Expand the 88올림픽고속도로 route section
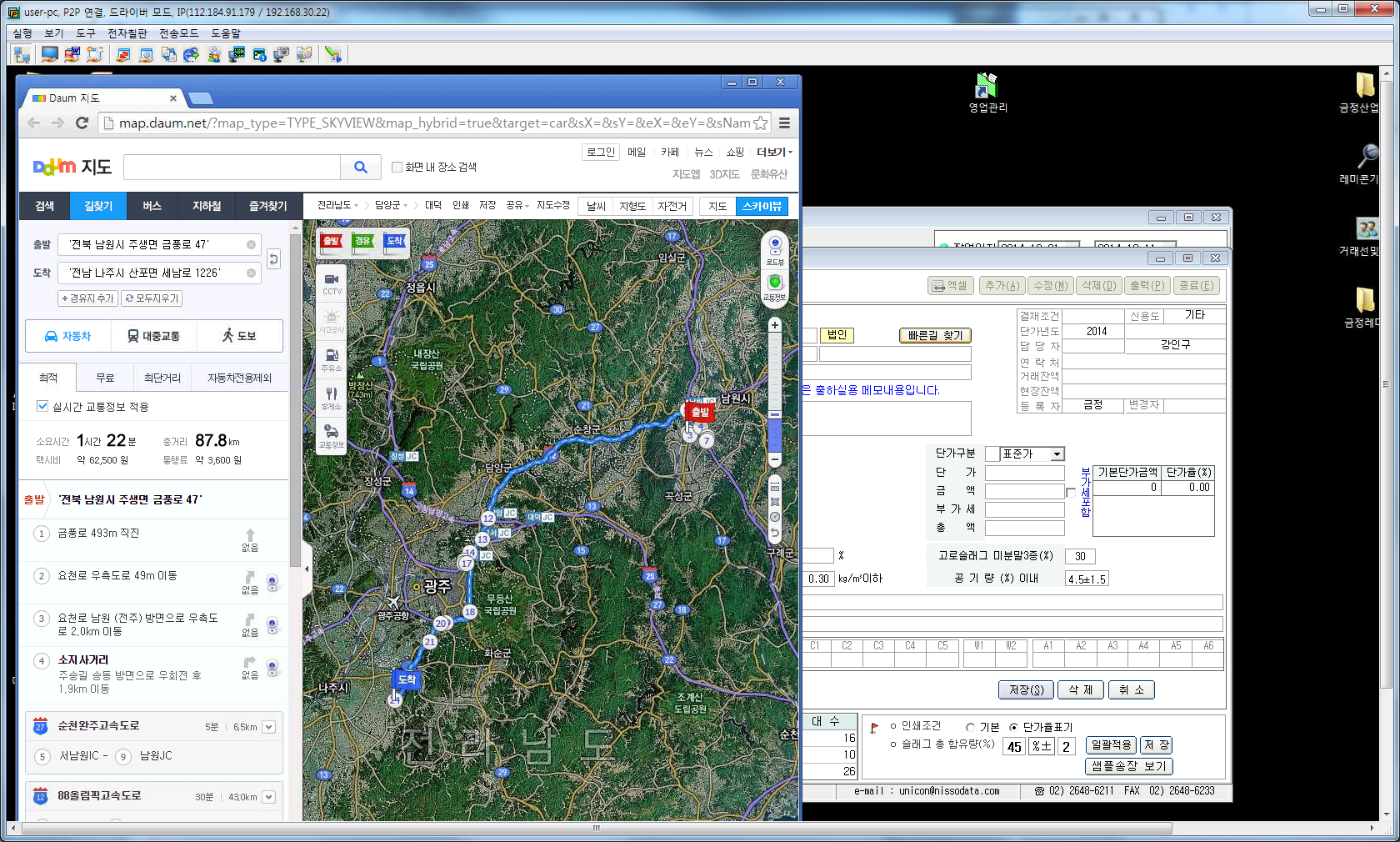1400x842 pixels. 268,797
